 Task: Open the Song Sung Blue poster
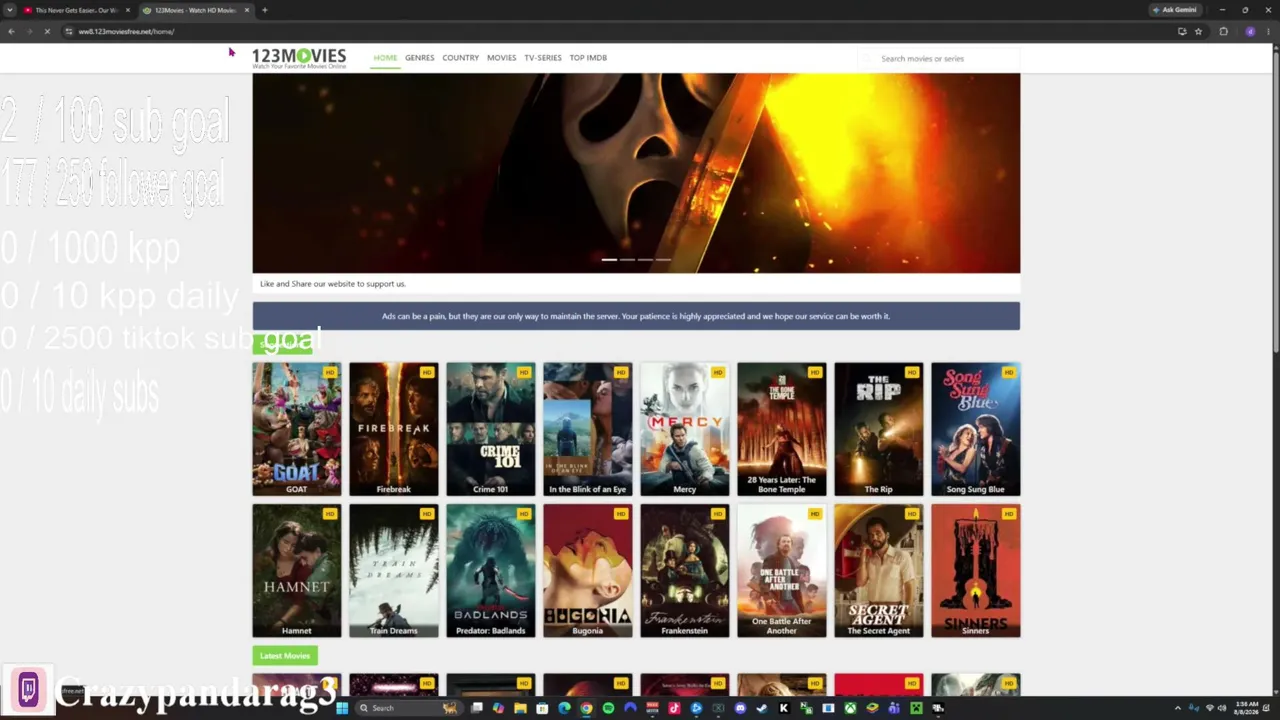(975, 428)
